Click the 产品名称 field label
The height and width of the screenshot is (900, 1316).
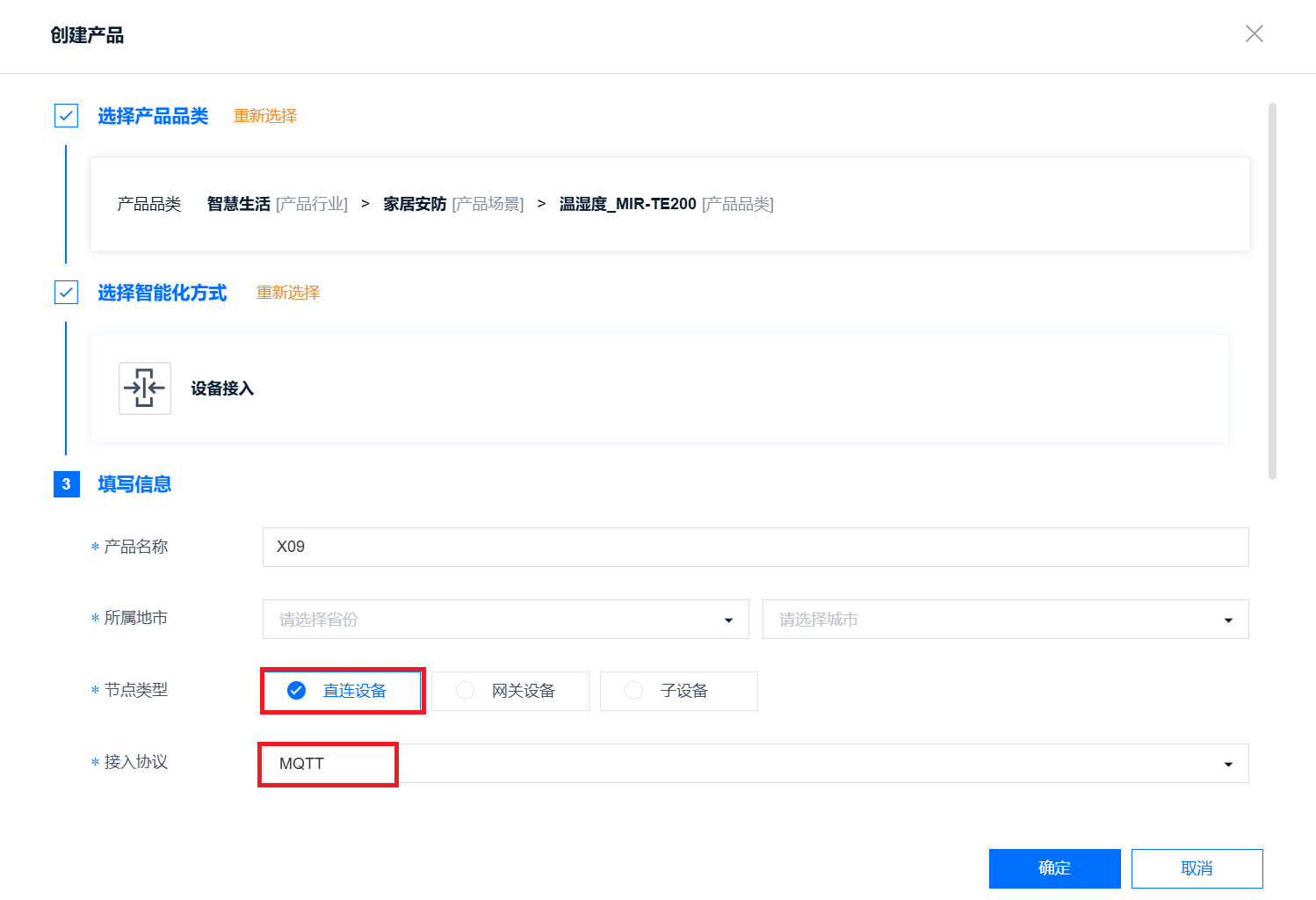136,547
